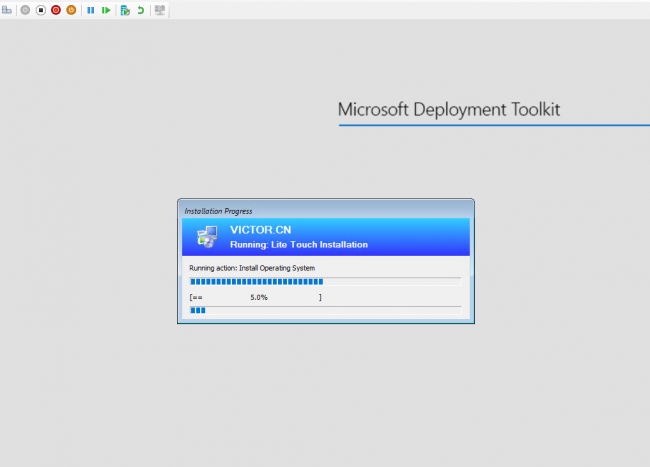Shut down the VM using the red icon

[56, 10]
